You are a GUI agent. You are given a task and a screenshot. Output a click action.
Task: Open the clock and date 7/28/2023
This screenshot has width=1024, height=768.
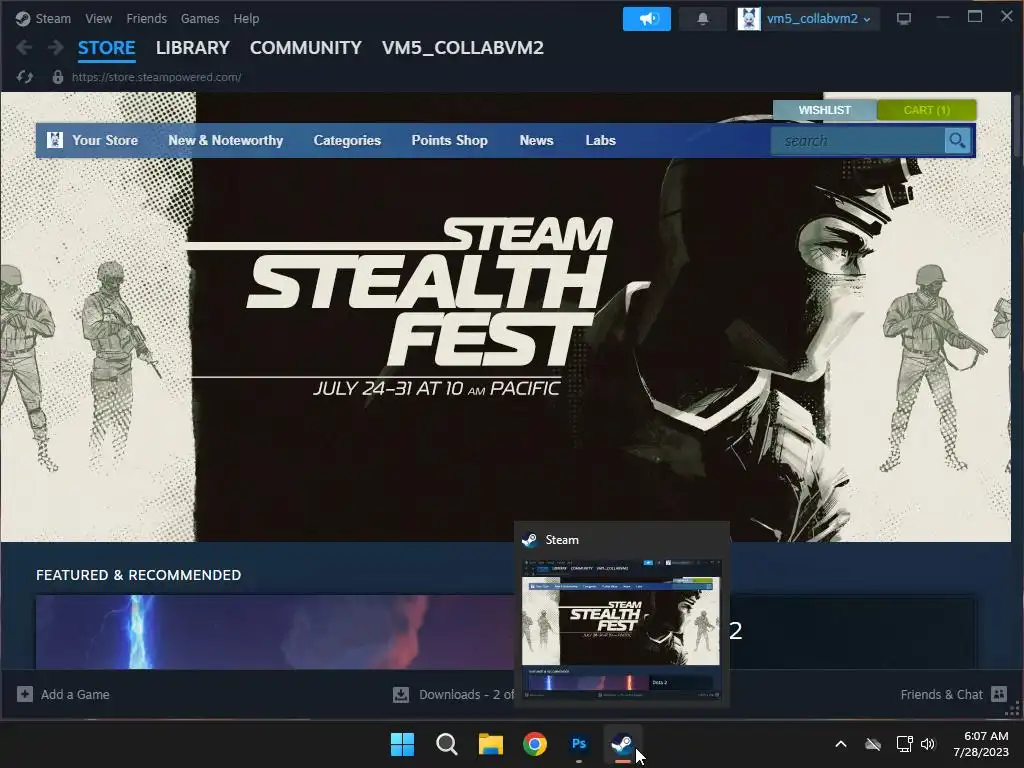(981, 744)
